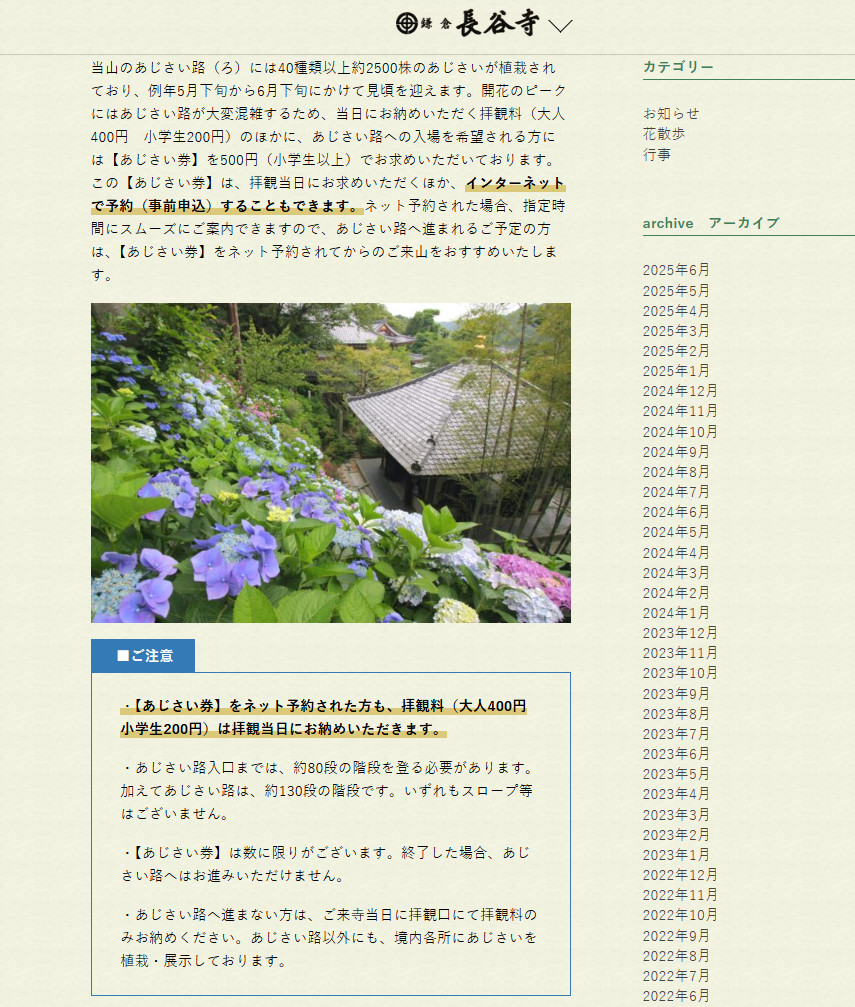Open archive 2024年1月
Image resolution: width=855 pixels, height=1007 pixels.
point(676,613)
